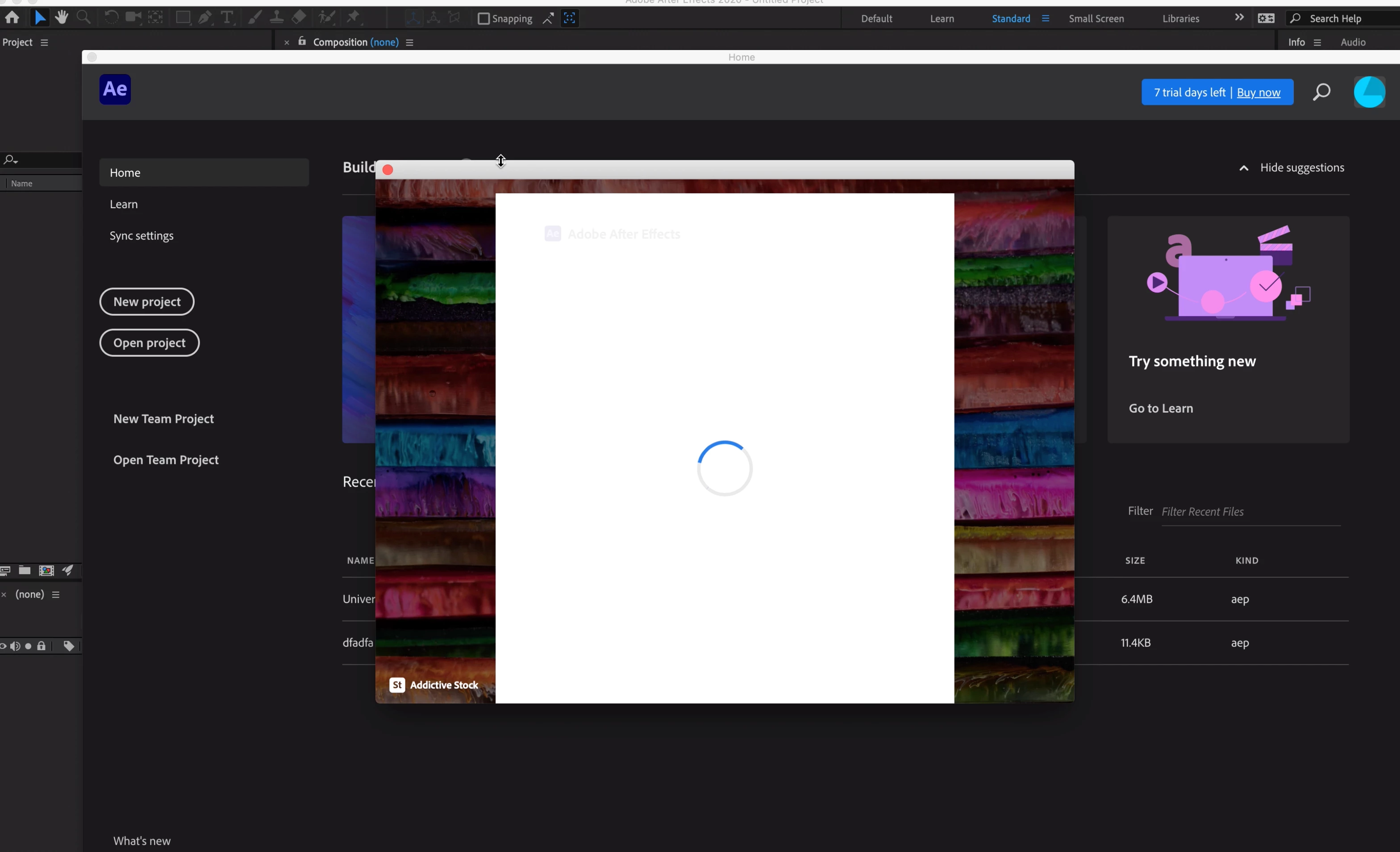The image size is (1400, 852).
Task: Select the Eraser tool
Action: click(299, 17)
